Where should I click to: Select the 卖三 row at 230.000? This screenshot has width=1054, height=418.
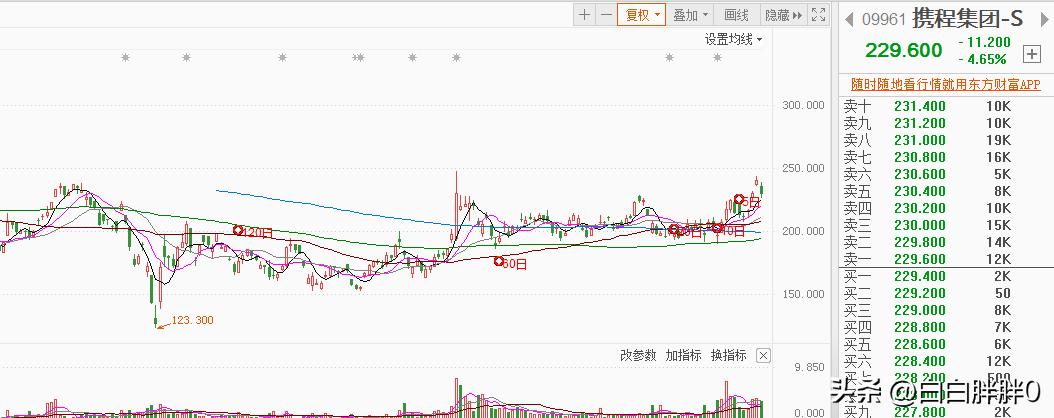click(946, 225)
